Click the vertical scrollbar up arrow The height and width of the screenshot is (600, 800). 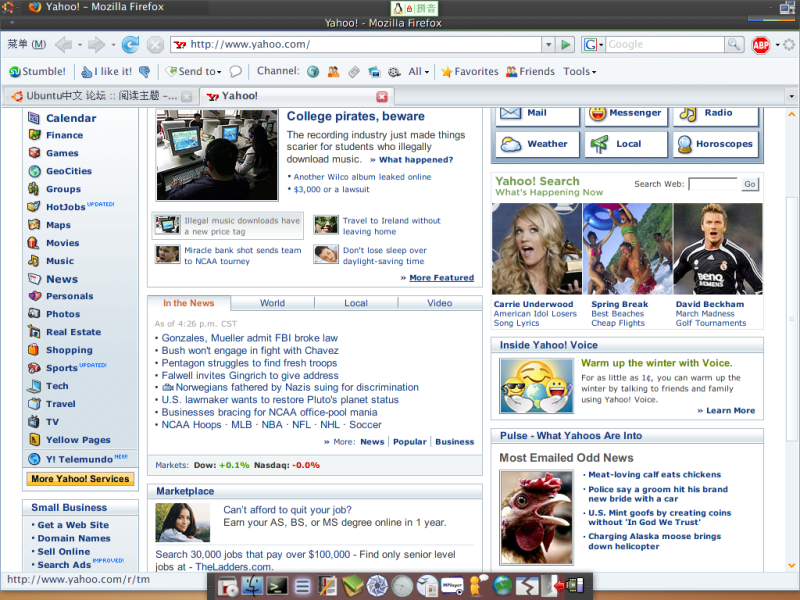pyautogui.click(x=791, y=114)
